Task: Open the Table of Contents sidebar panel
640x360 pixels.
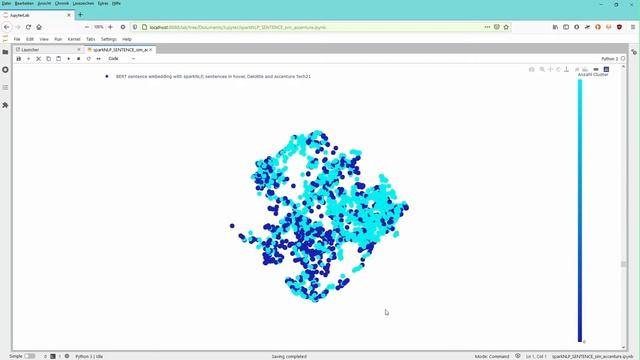Action: pyautogui.click(x=5, y=87)
